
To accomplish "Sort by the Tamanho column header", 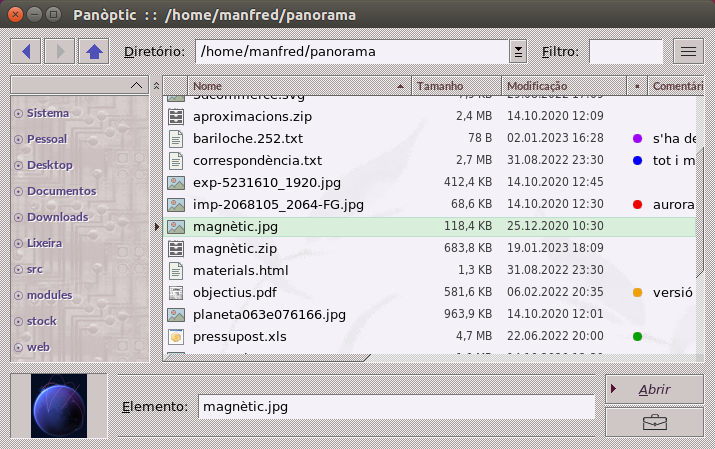I will click(x=456, y=86).
